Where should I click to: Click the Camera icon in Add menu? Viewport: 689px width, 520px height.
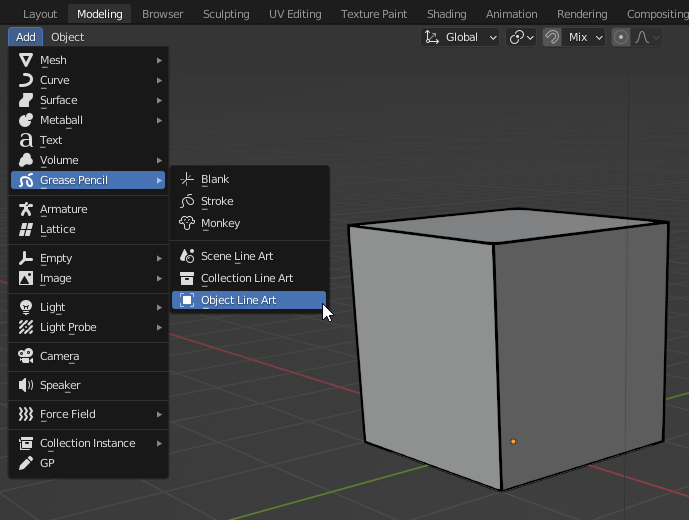[x=26, y=356]
